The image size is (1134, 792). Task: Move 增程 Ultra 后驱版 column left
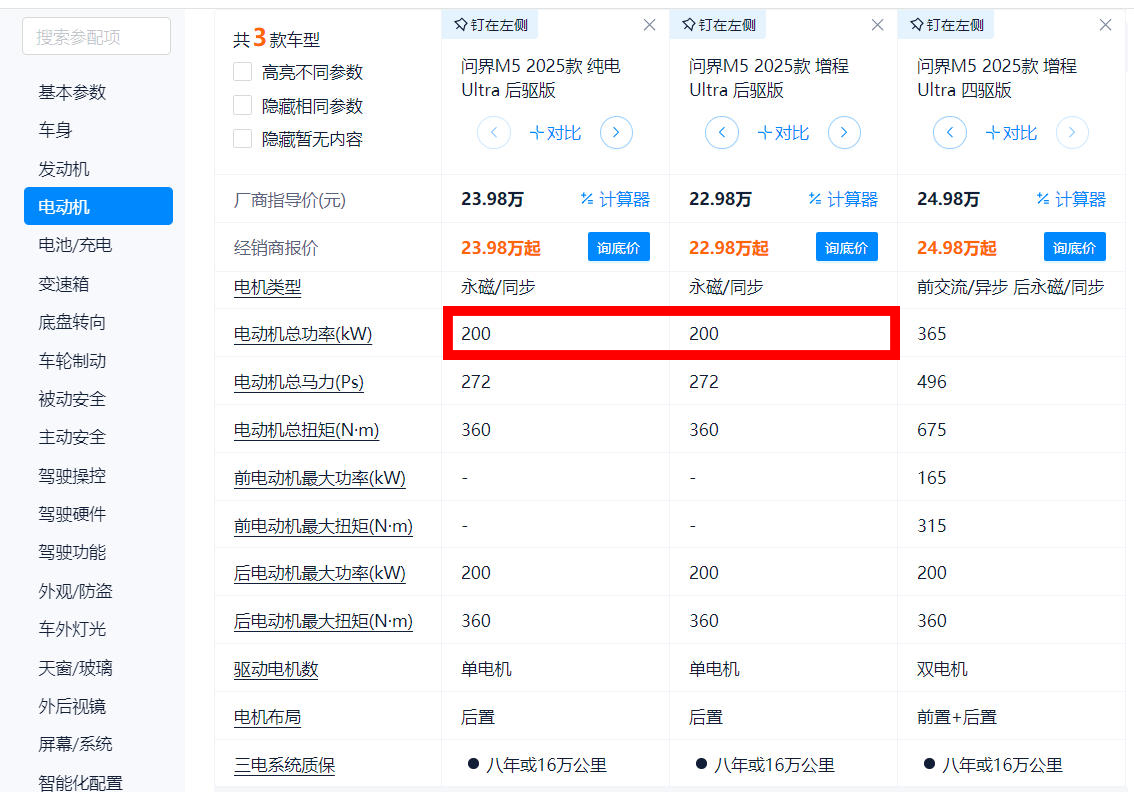point(722,132)
